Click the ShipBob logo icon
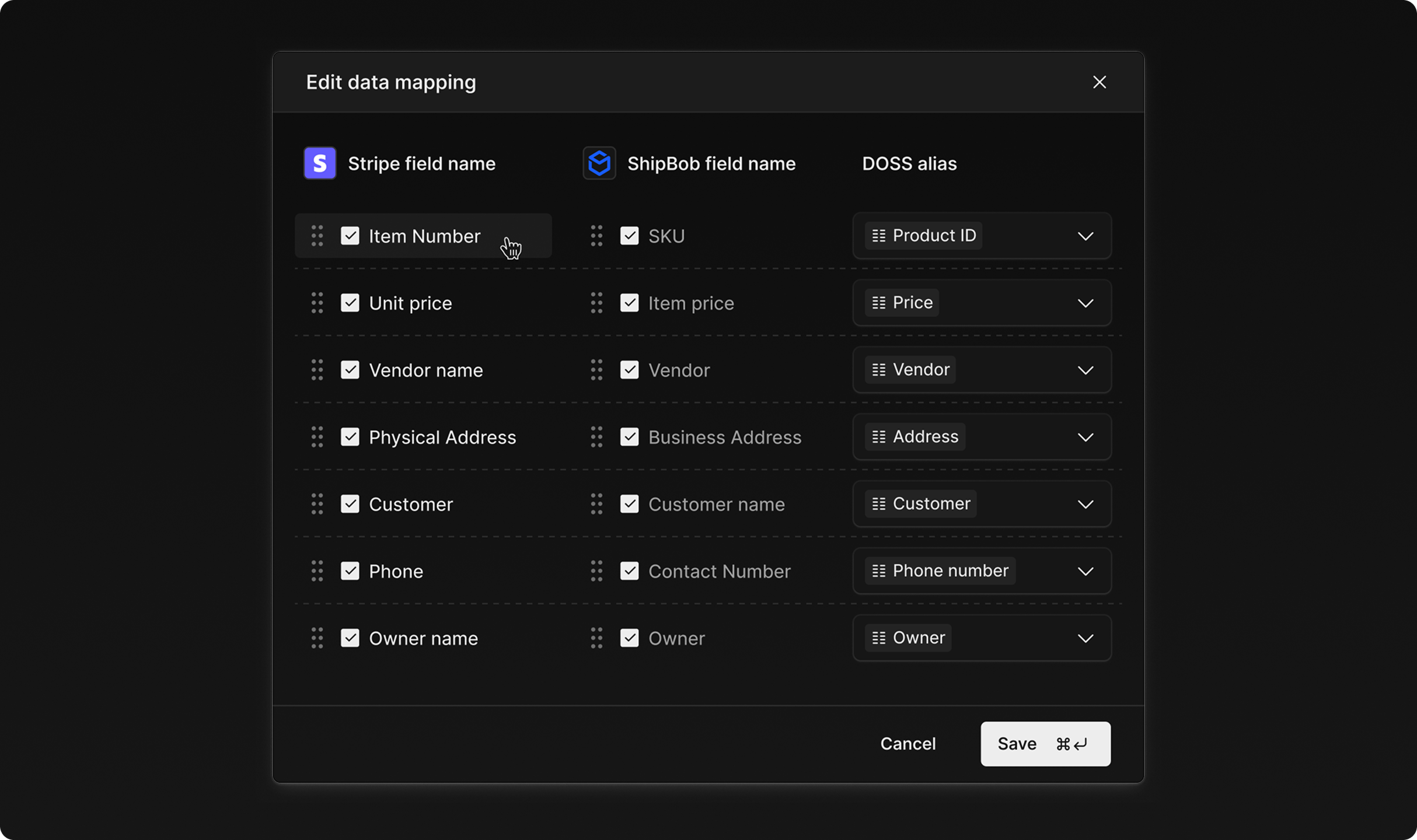The width and height of the screenshot is (1417, 840). 599,163
